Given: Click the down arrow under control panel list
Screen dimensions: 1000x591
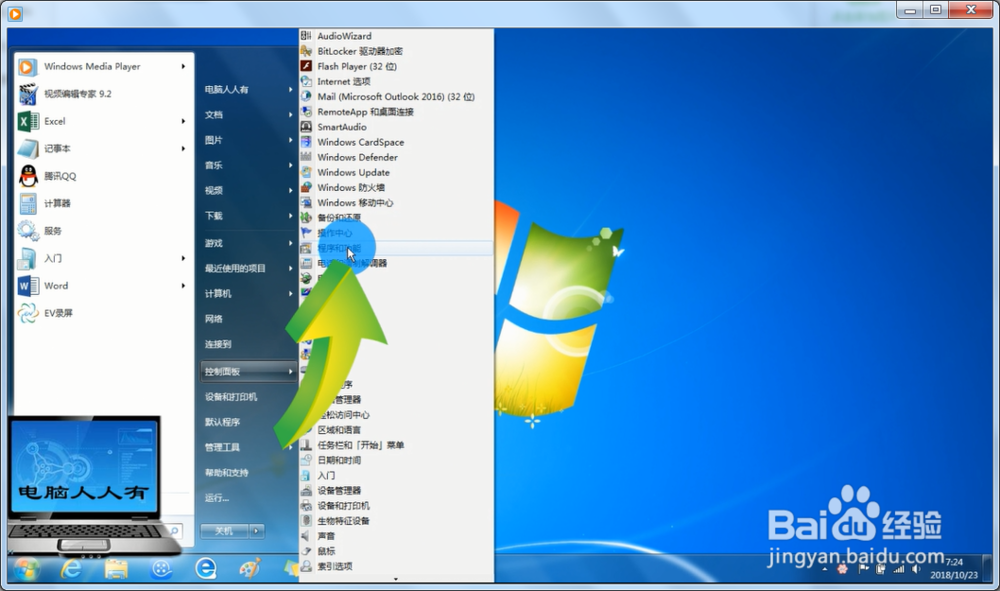Looking at the screenshot, I should coord(396,578).
